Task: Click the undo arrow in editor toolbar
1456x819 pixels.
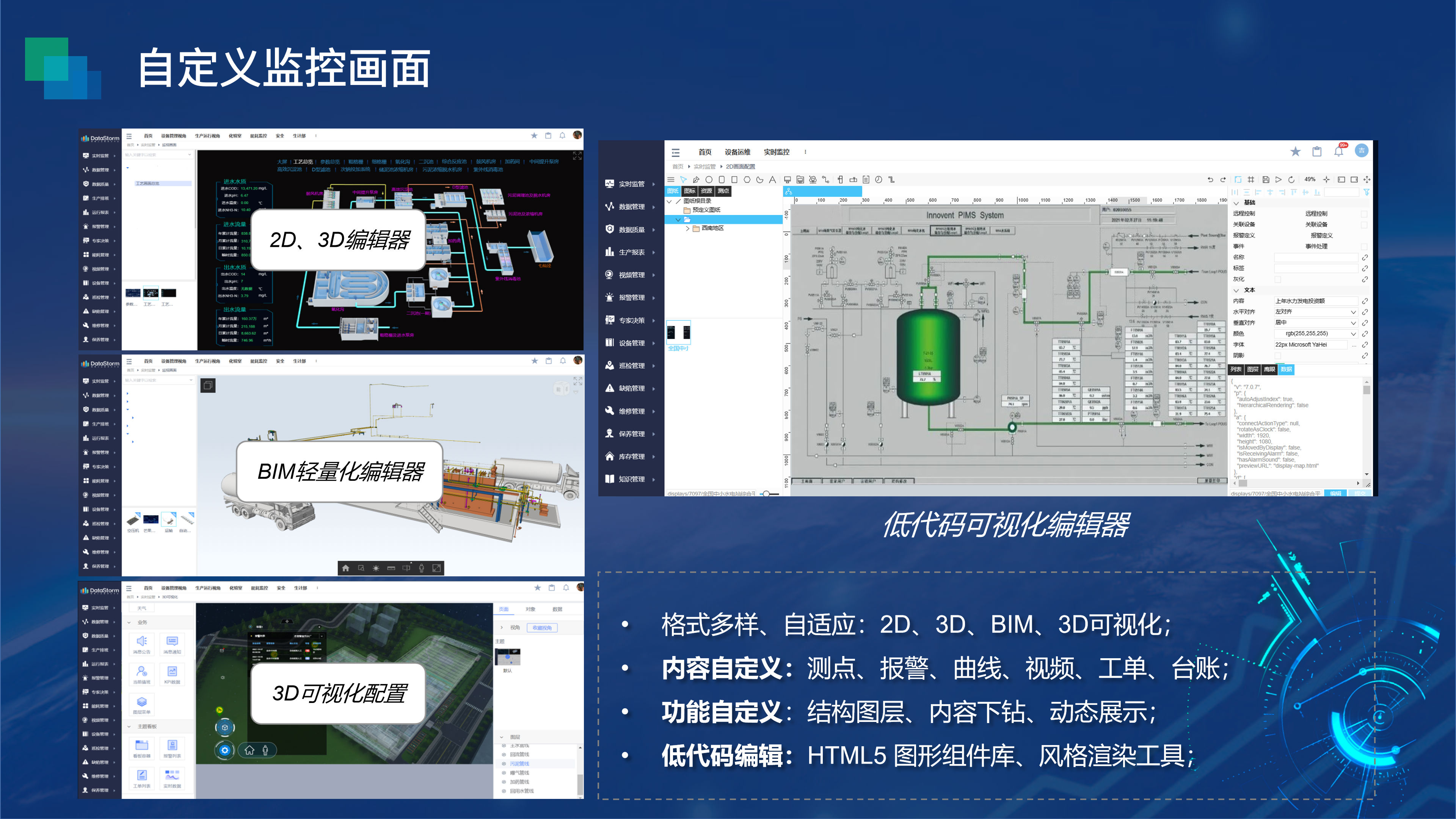Action: tap(1210, 180)
